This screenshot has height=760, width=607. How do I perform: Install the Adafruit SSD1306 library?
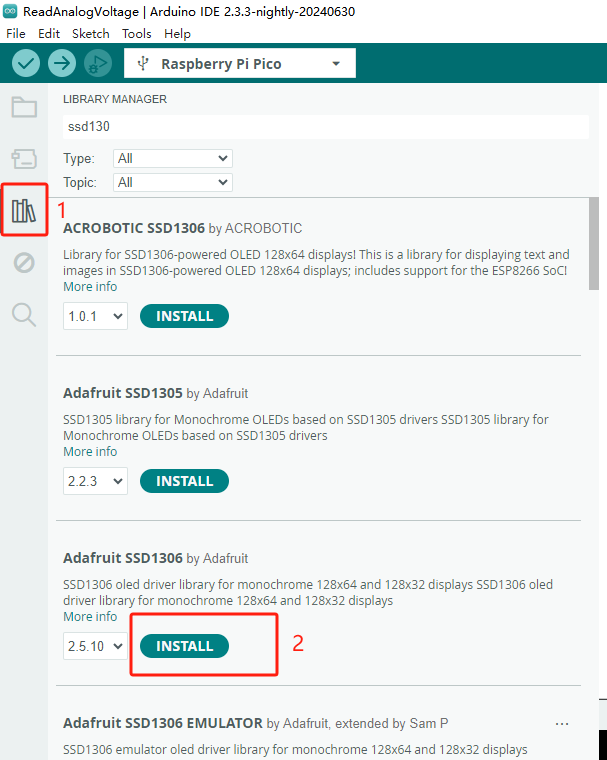click(x=184, y=646)
